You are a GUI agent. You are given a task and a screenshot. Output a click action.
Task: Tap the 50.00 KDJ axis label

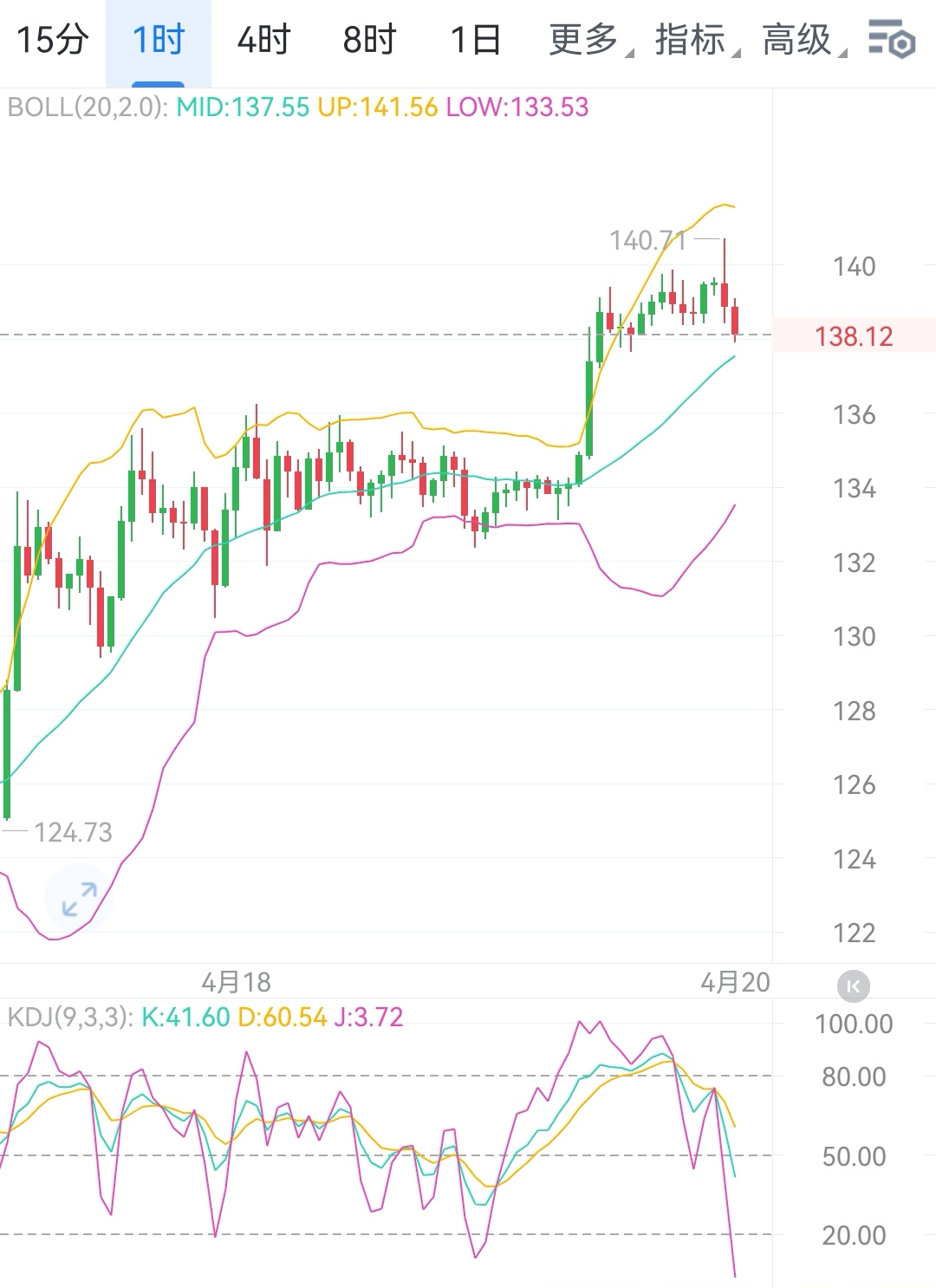pos(855,1156)
